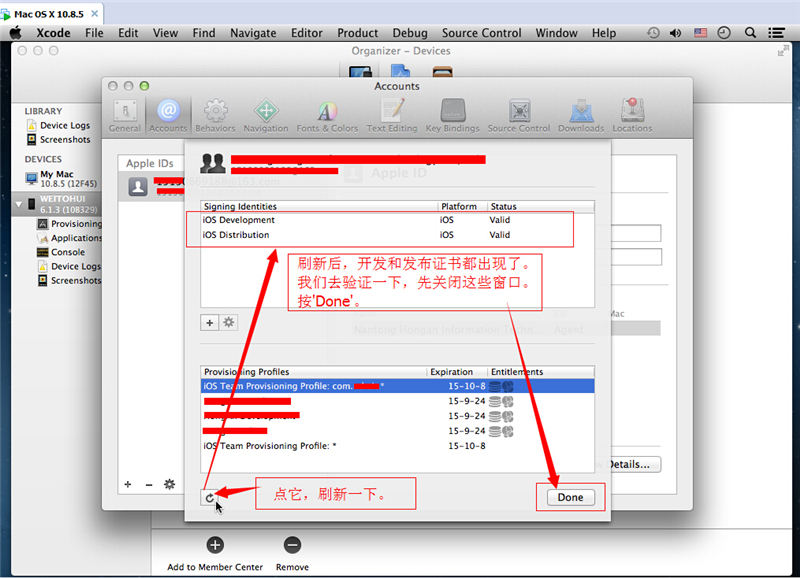The image size is (800, 578).
Task: Open Spotlight search in menu bar
Action: click(750, 33)
